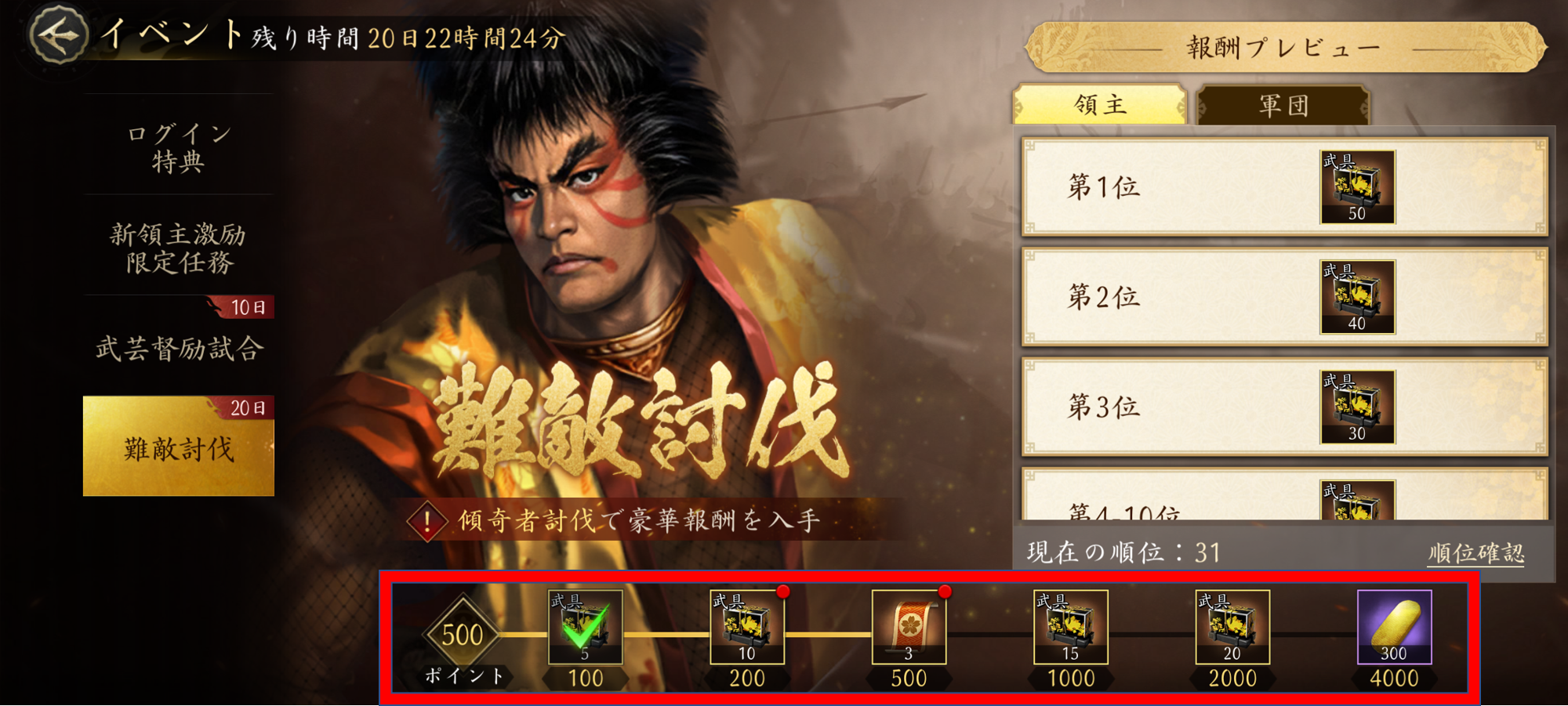Tap the 4000-point gold ingot reward
This screenshot has width=1568, height=706.
pos(1394,628)
